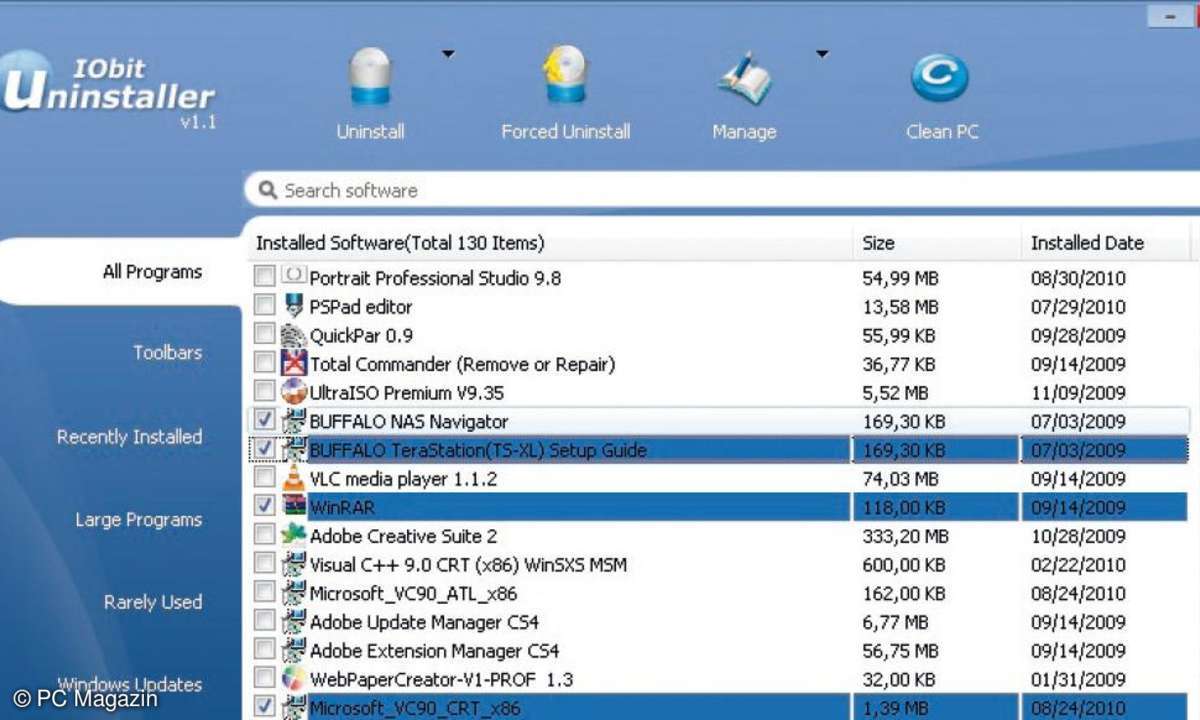1200x720 pixels.
Task: Click the QuickPar 0.9 icon
Action: (293, 335)
